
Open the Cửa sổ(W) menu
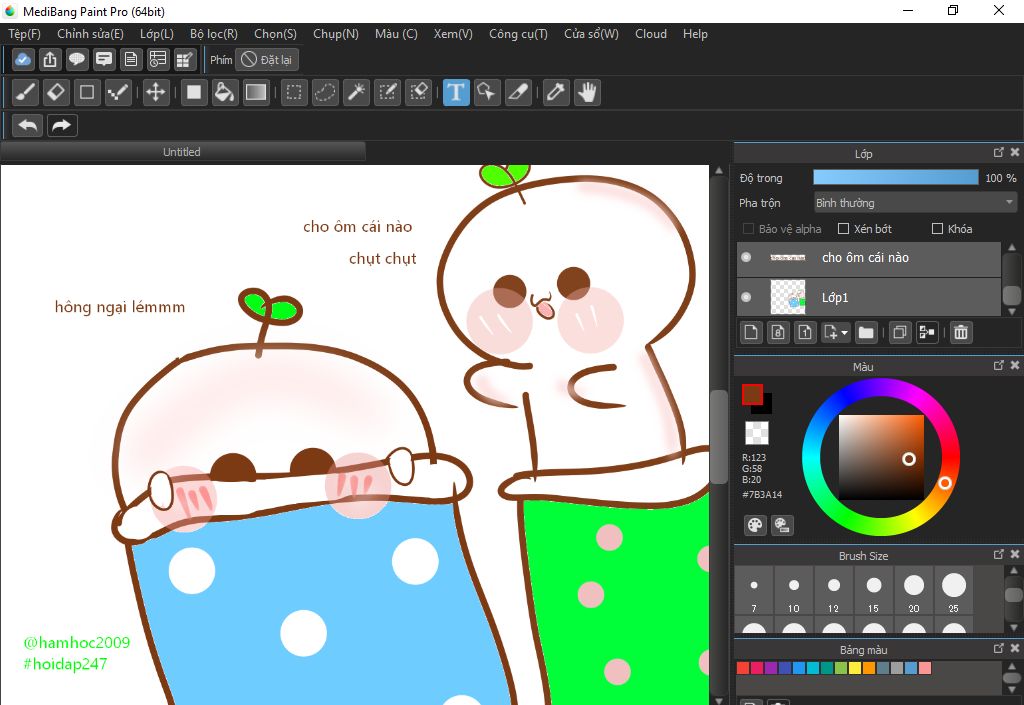coord(592,34)
